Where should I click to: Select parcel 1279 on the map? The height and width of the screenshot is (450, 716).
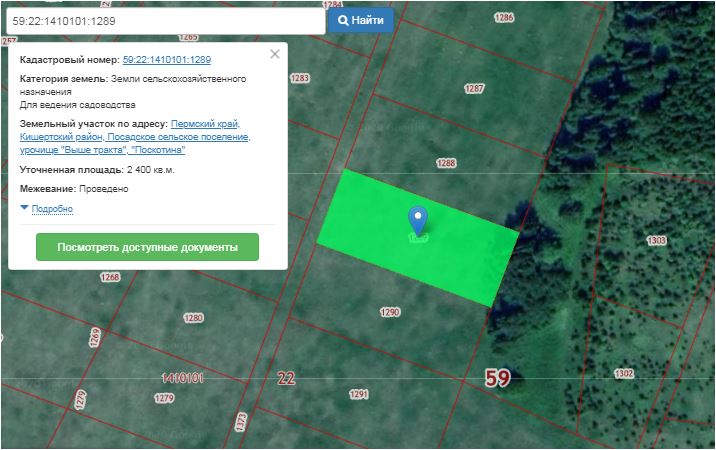165,398
